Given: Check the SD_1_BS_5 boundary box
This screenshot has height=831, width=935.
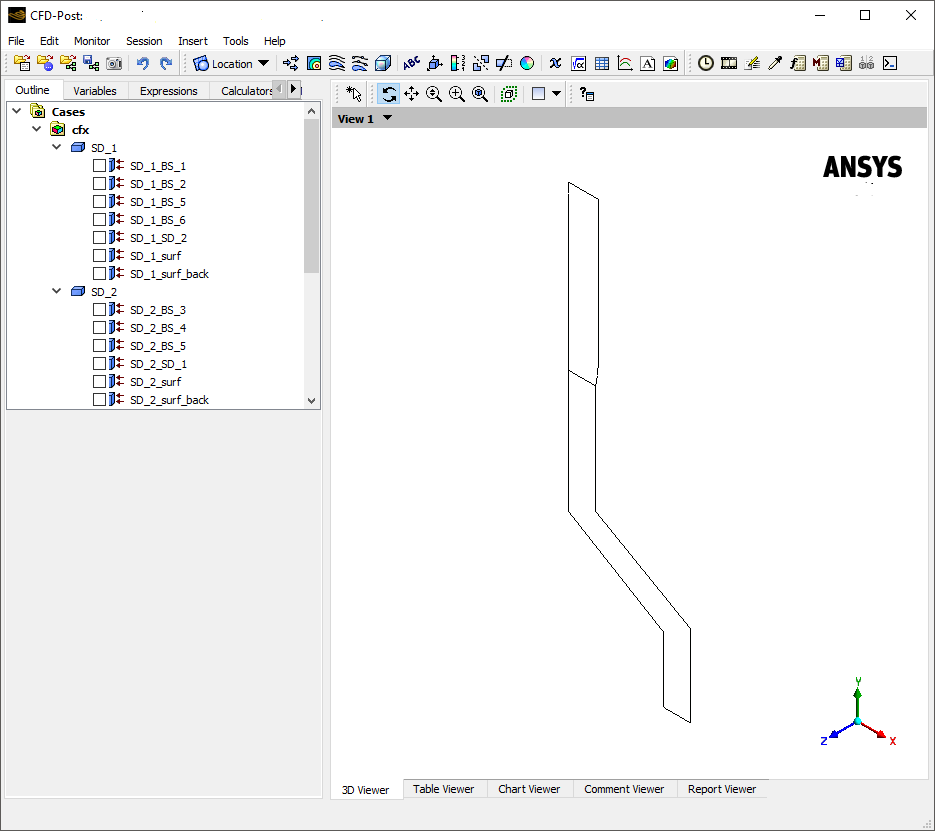Looking at the screenshot, I should coord(100,201).
